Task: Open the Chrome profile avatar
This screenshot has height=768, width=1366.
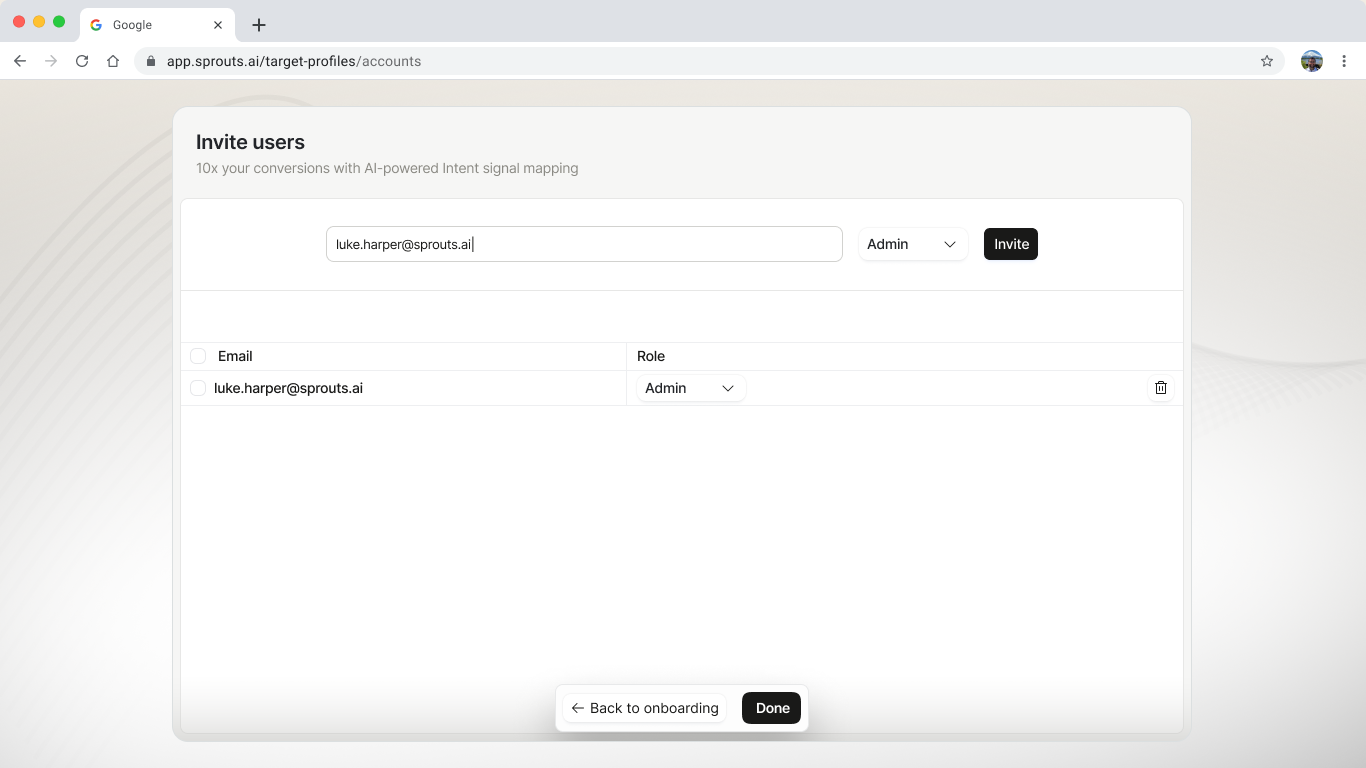Action: click(x=1312, y=61)
